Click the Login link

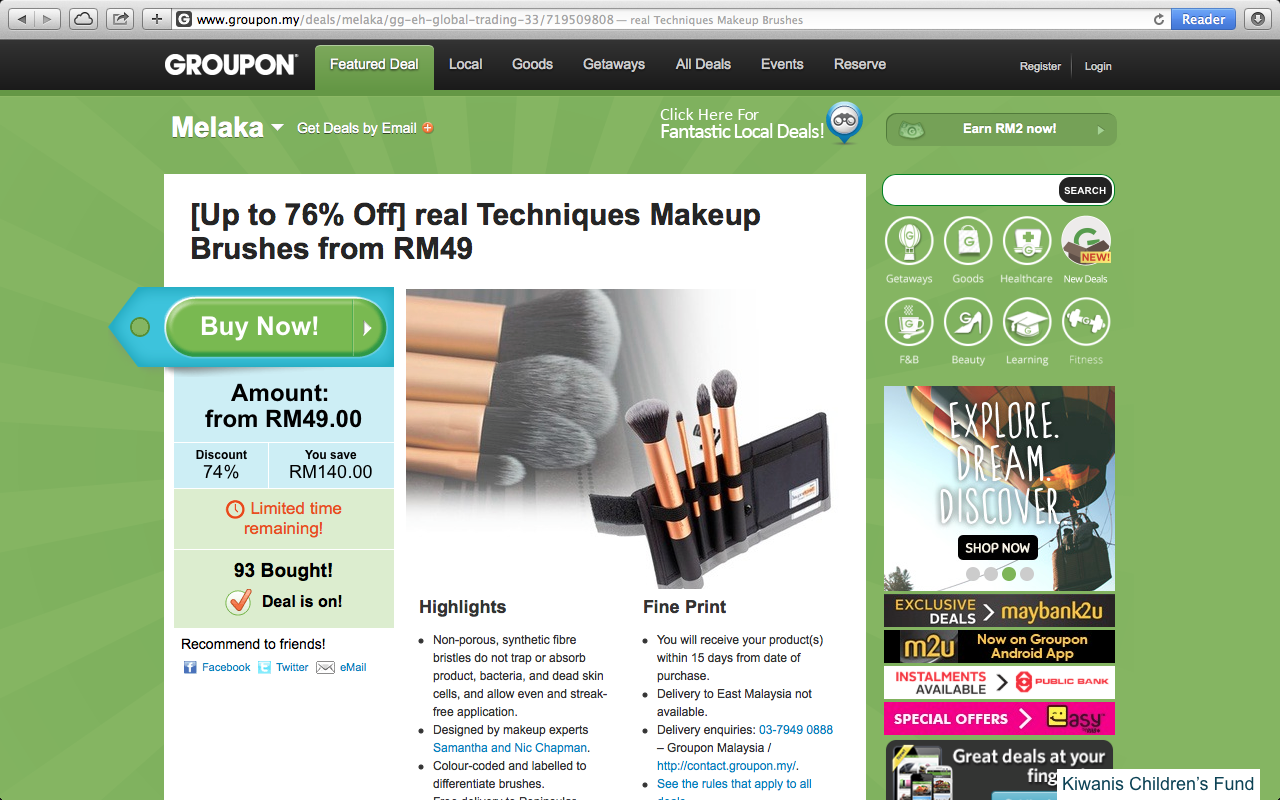(1098, 66)
